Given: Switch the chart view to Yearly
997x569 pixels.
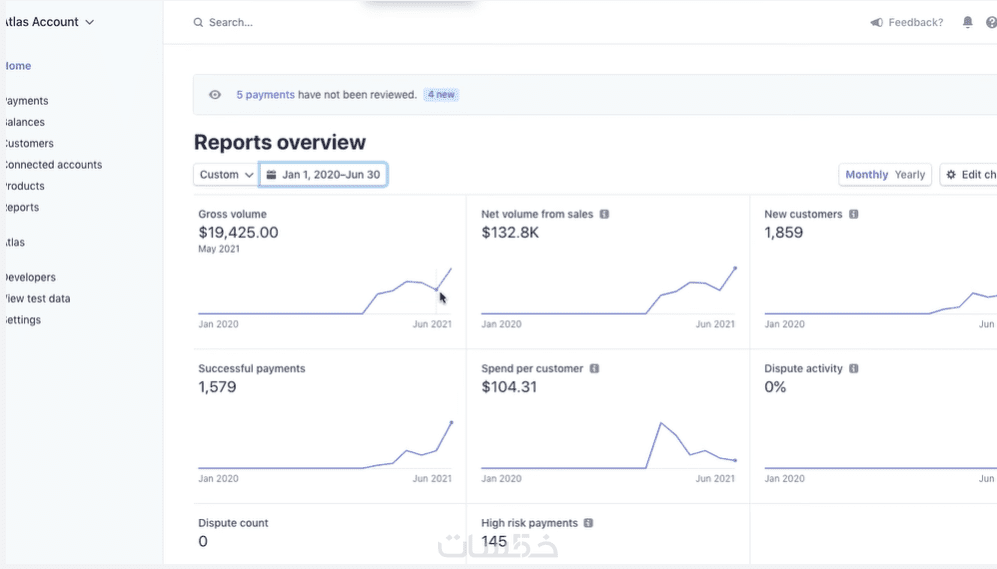Looking at the screenshot, I should coord(909,175).
